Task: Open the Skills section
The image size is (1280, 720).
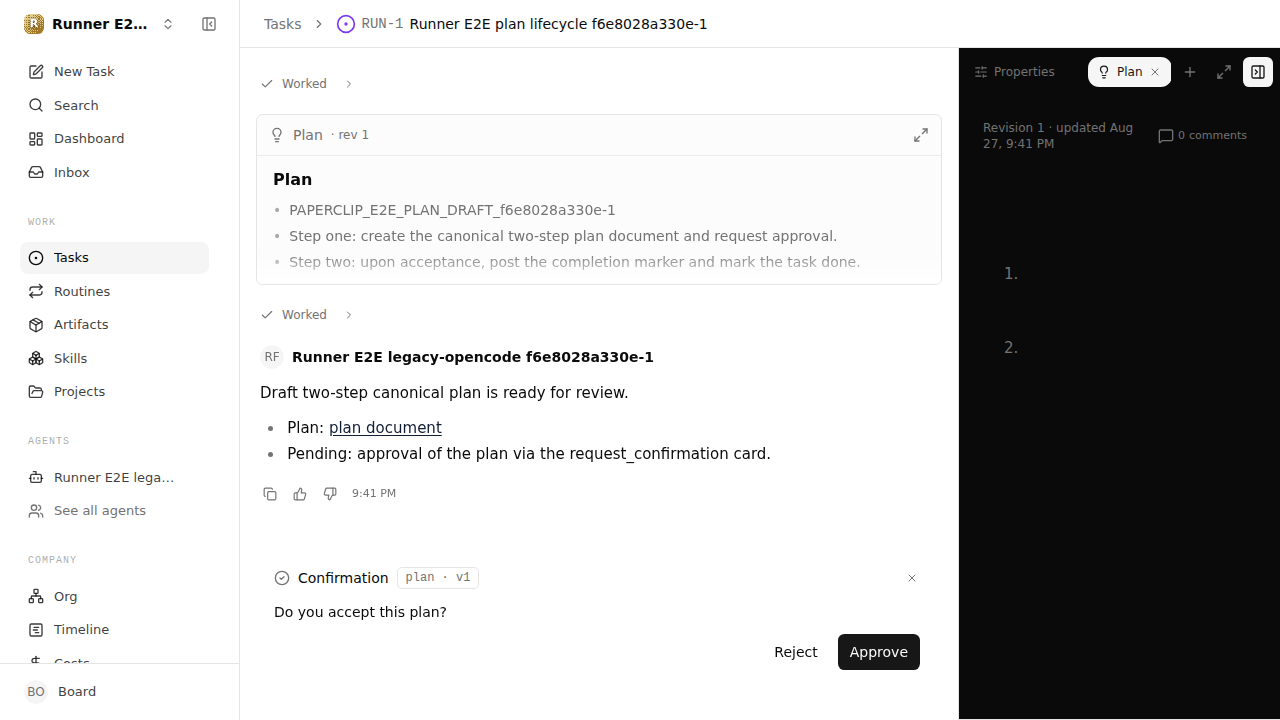Action: (x=114, y=358)
